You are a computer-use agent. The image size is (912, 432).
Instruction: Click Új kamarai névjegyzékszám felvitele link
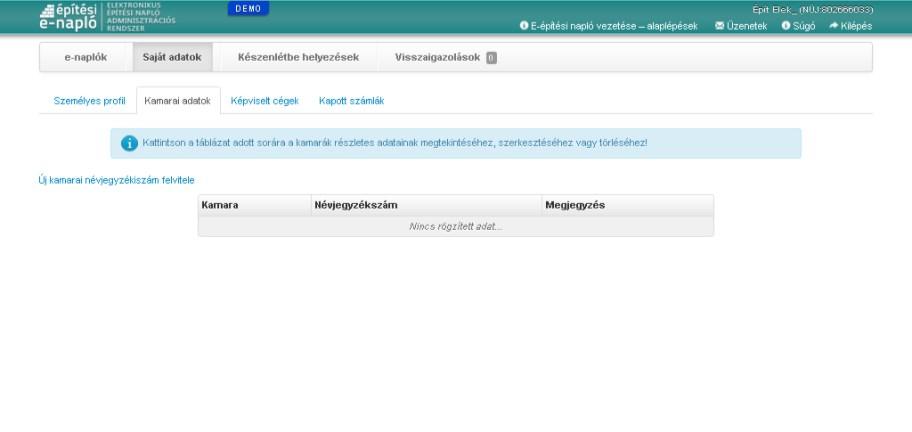[x=116, y=180]
